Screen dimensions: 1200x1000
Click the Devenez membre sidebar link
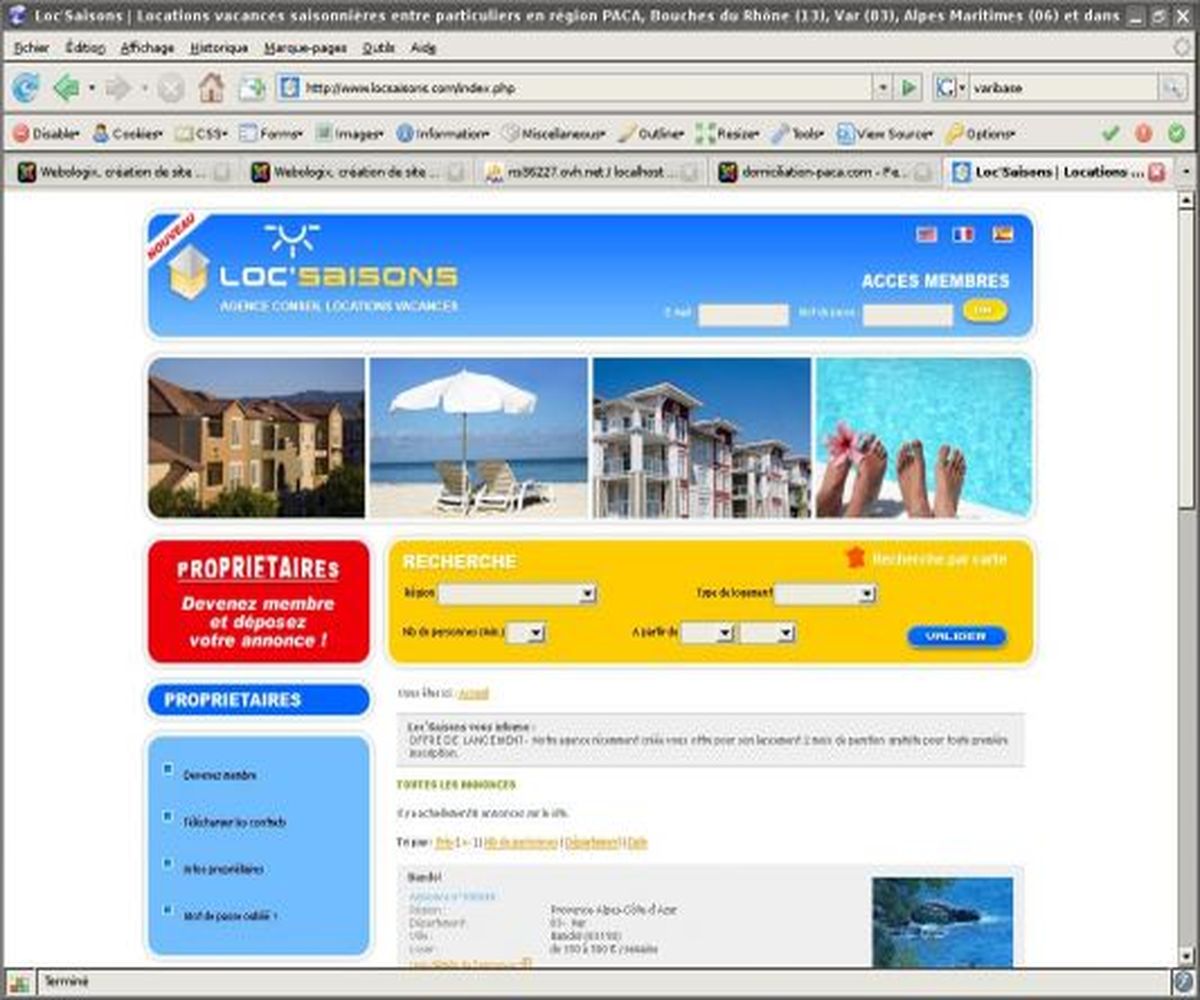click(220, 775)
